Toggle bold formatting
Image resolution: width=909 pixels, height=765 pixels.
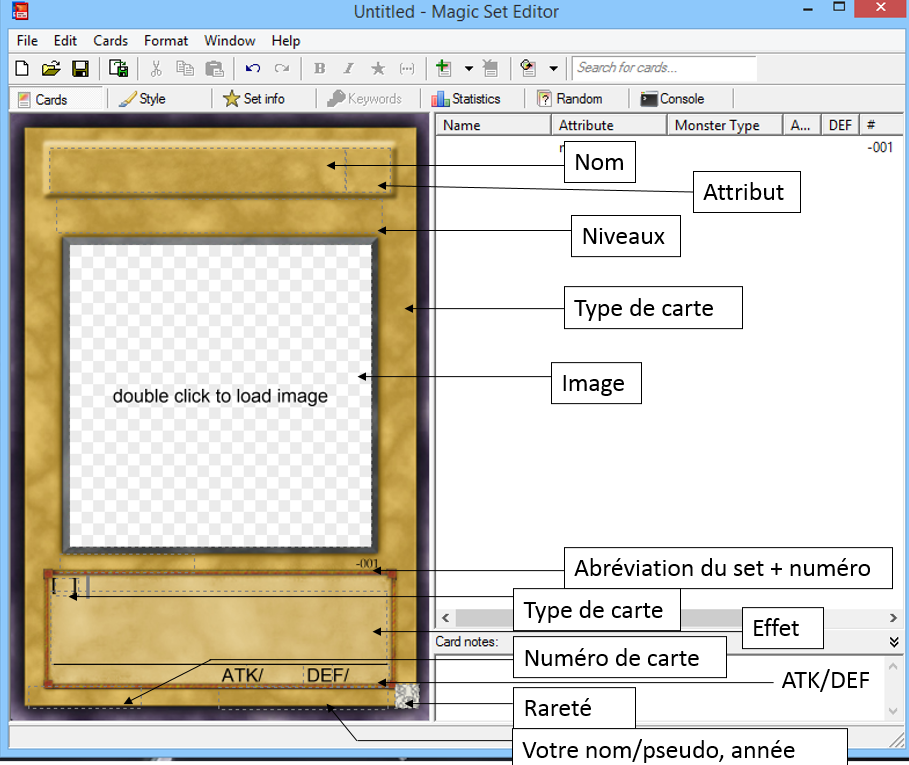click(319, 68)
